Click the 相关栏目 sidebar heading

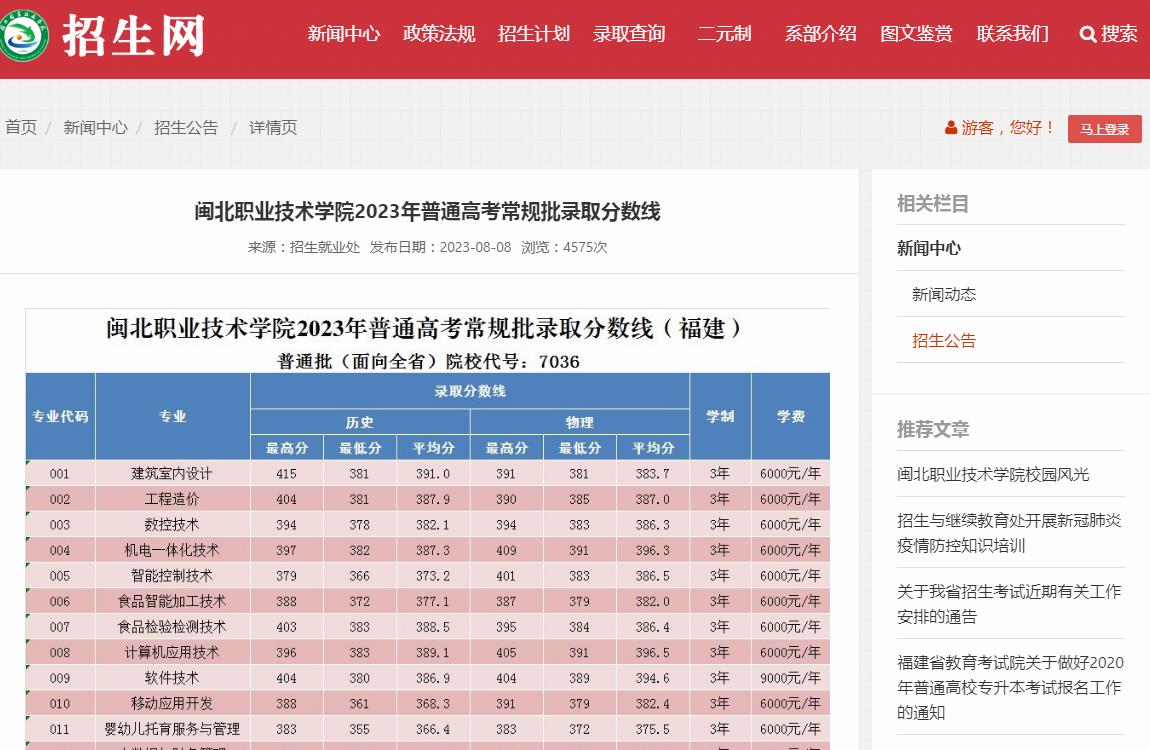point(933,203)
